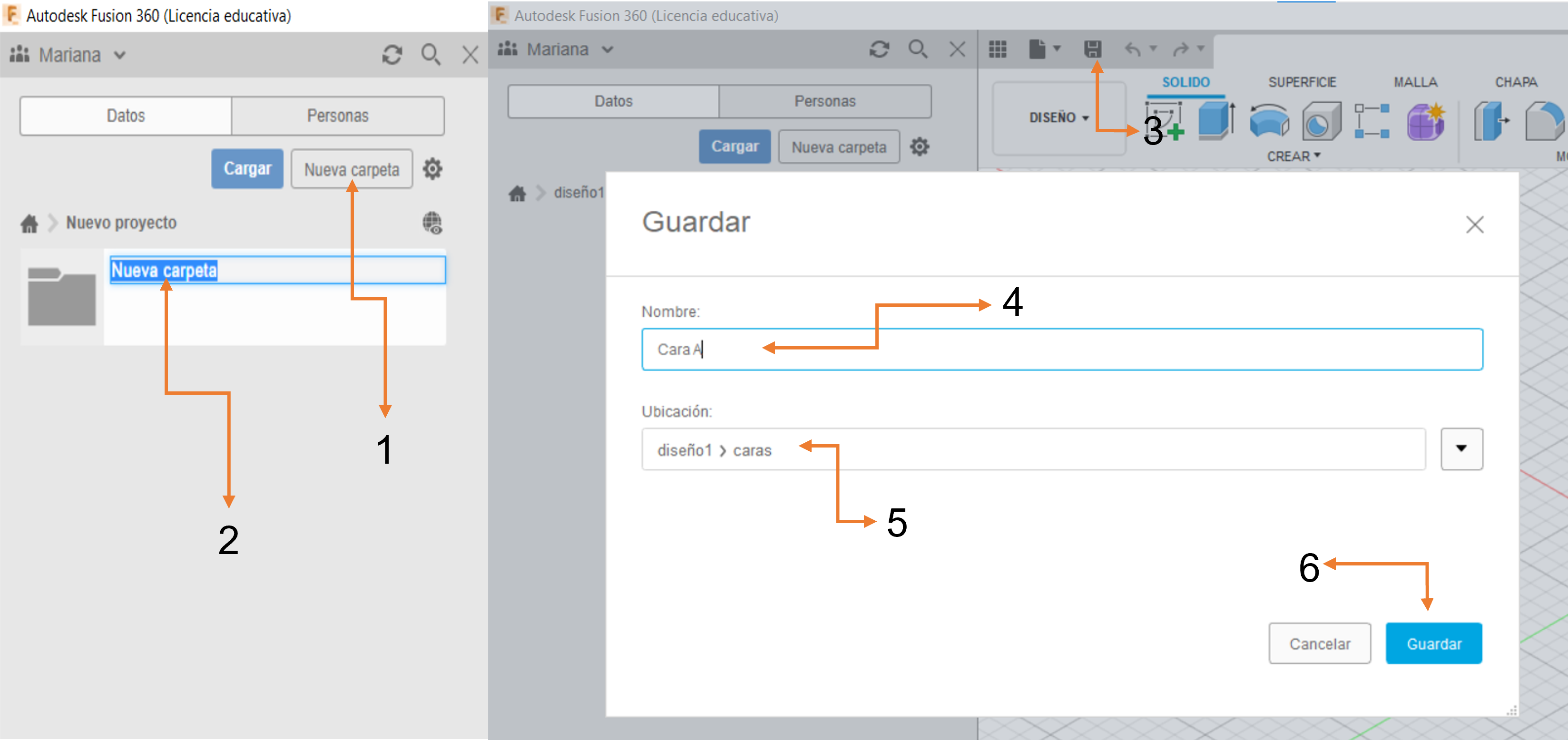Open settings gear next to left Nueva carpeta

pos(432,168)
